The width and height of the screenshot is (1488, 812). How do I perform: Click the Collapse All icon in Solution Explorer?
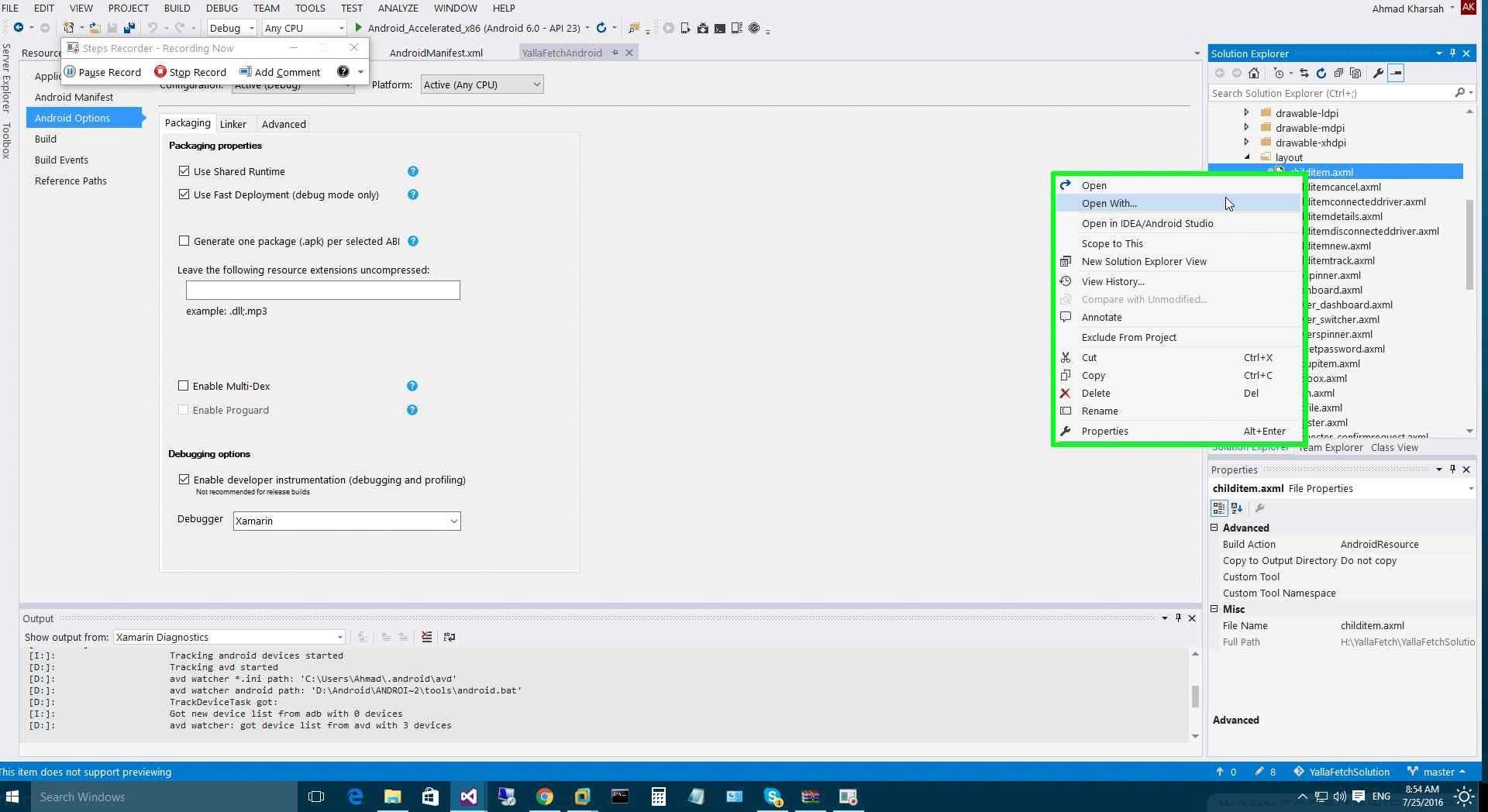click(1338, 73)
